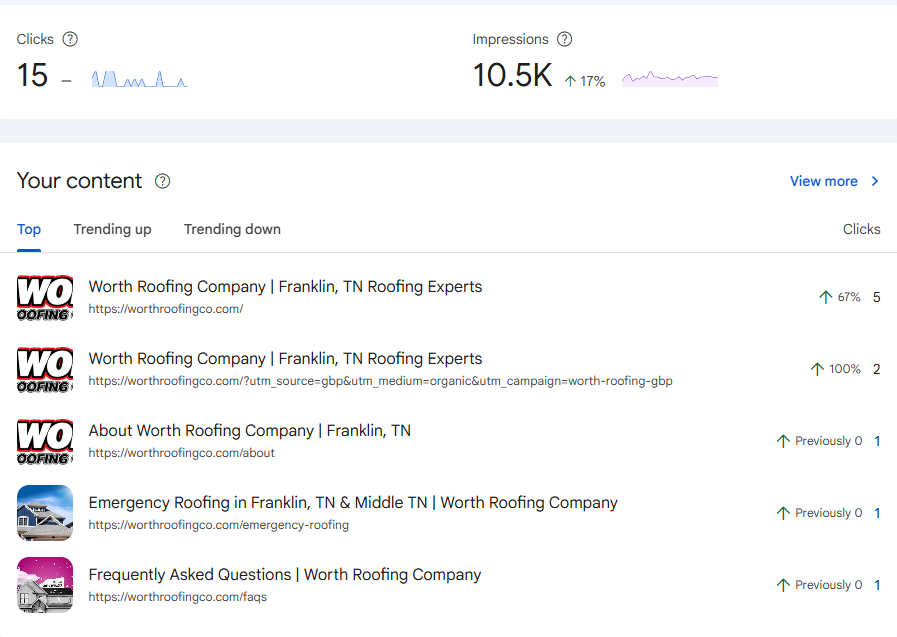Click the worthroofingco.com/about URL
This screenshot has width=897, height=637.
(181, 453)
